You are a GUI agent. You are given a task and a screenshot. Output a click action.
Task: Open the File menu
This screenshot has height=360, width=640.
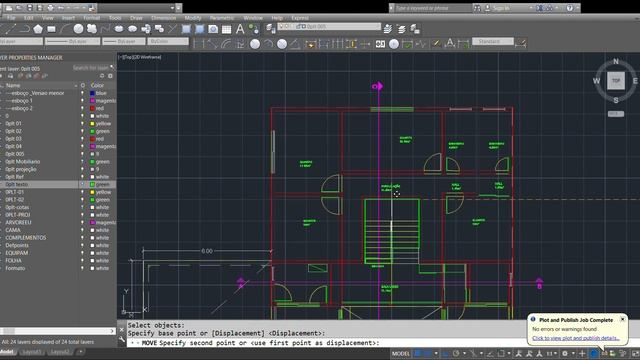pos(11,18)
